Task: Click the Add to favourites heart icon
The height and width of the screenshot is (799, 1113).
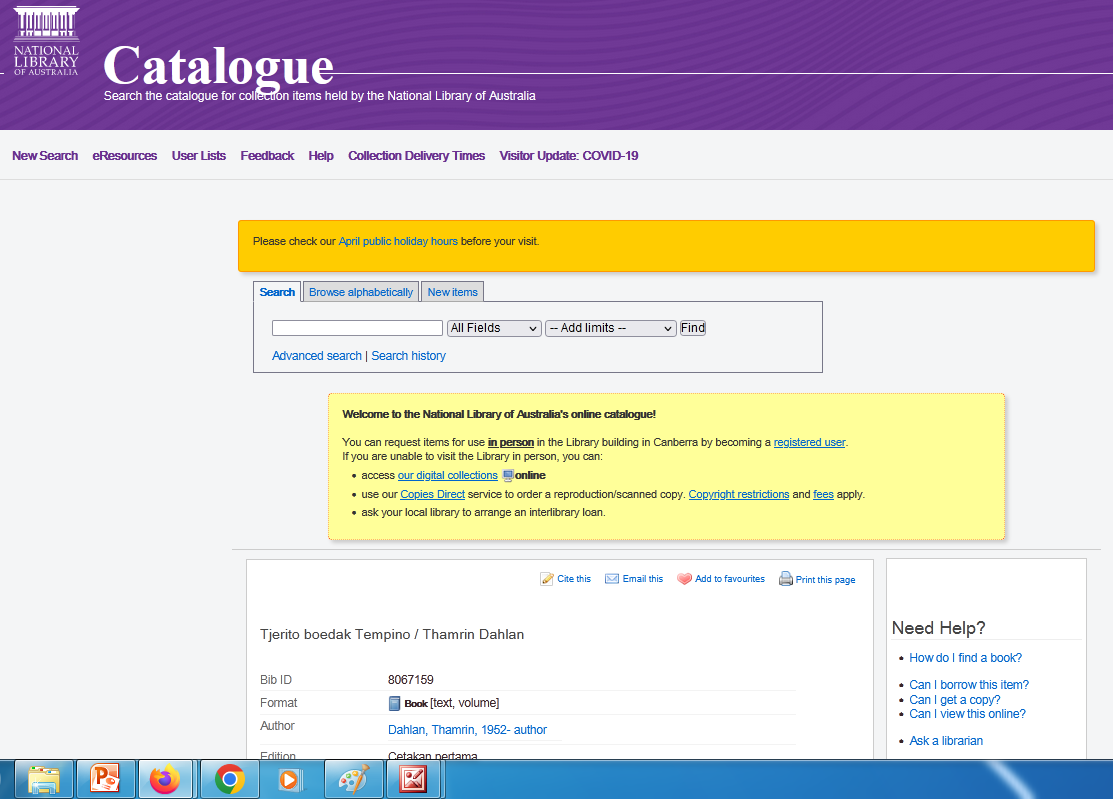Action: (x=684, y=579)
